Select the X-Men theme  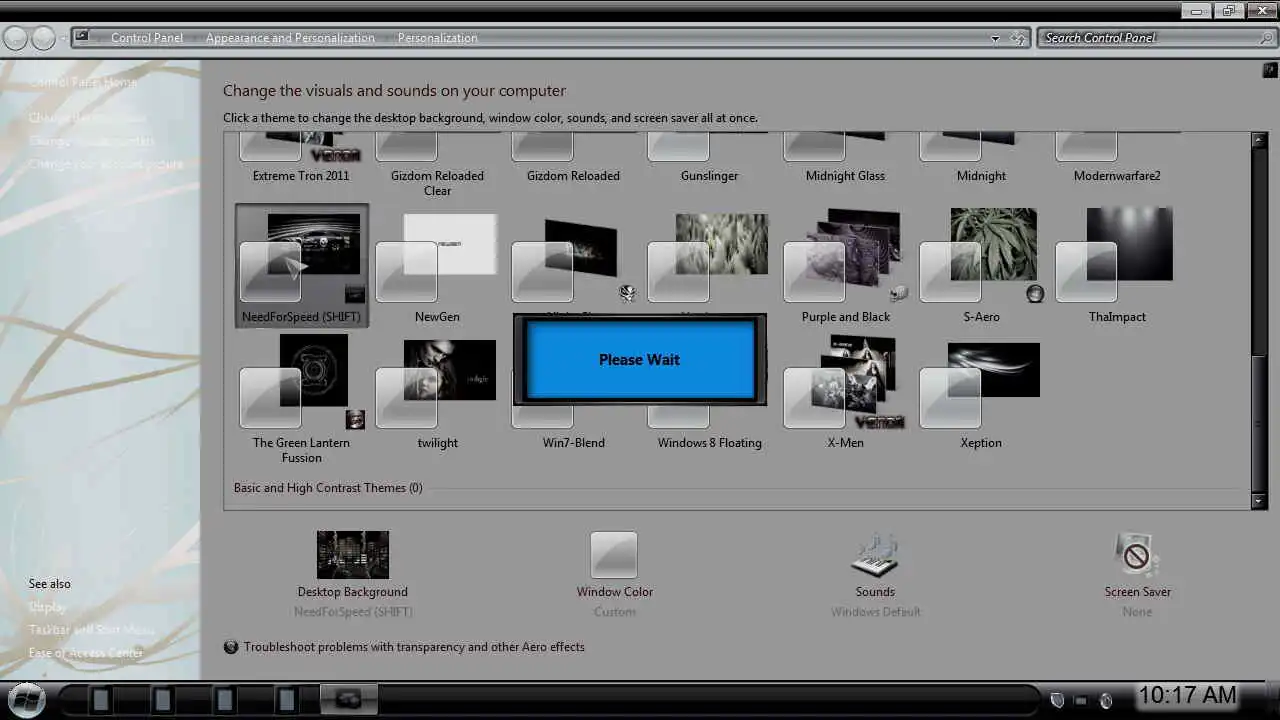[x=845, y=392]
